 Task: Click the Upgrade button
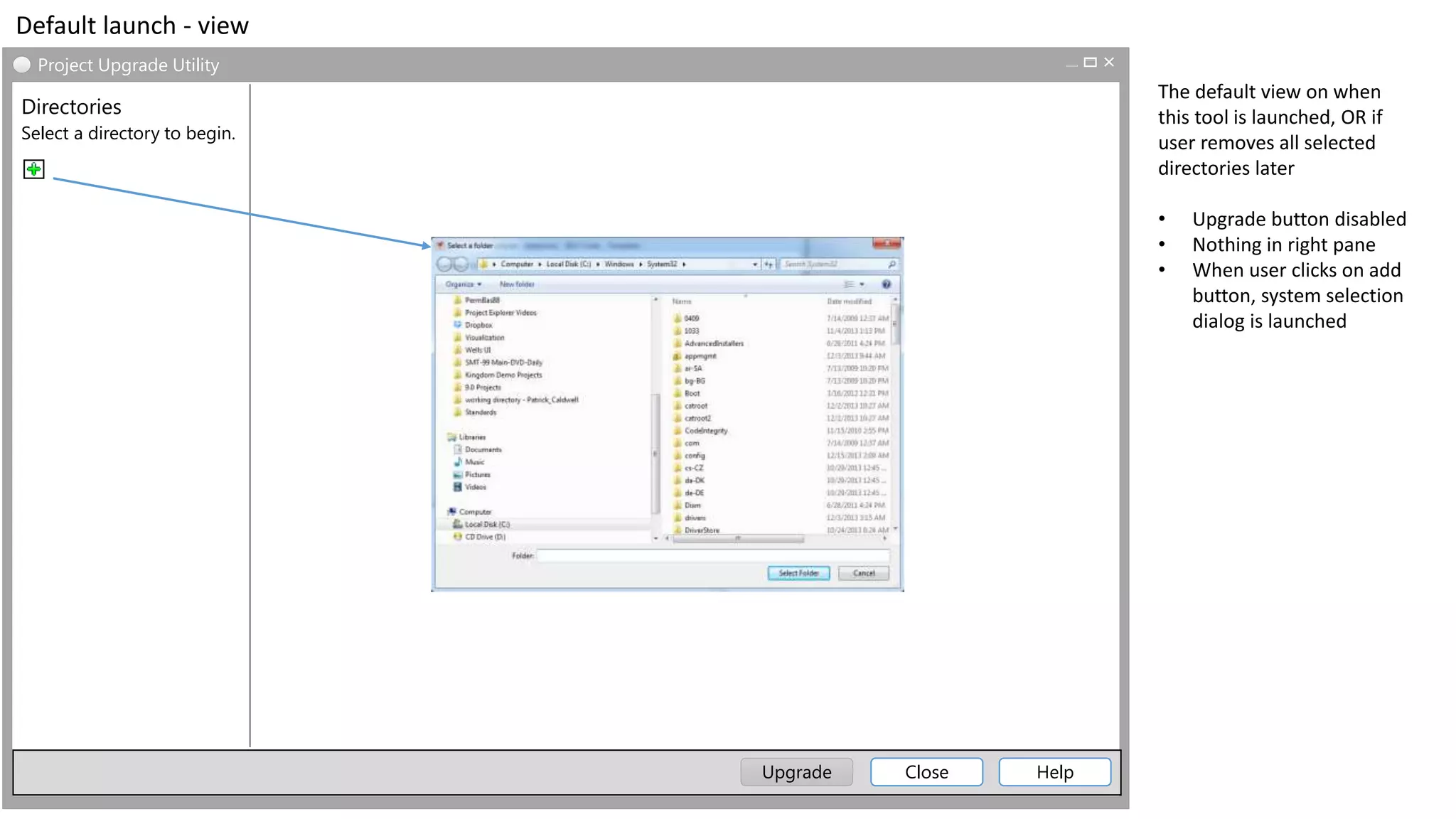[x=796, y=772]
